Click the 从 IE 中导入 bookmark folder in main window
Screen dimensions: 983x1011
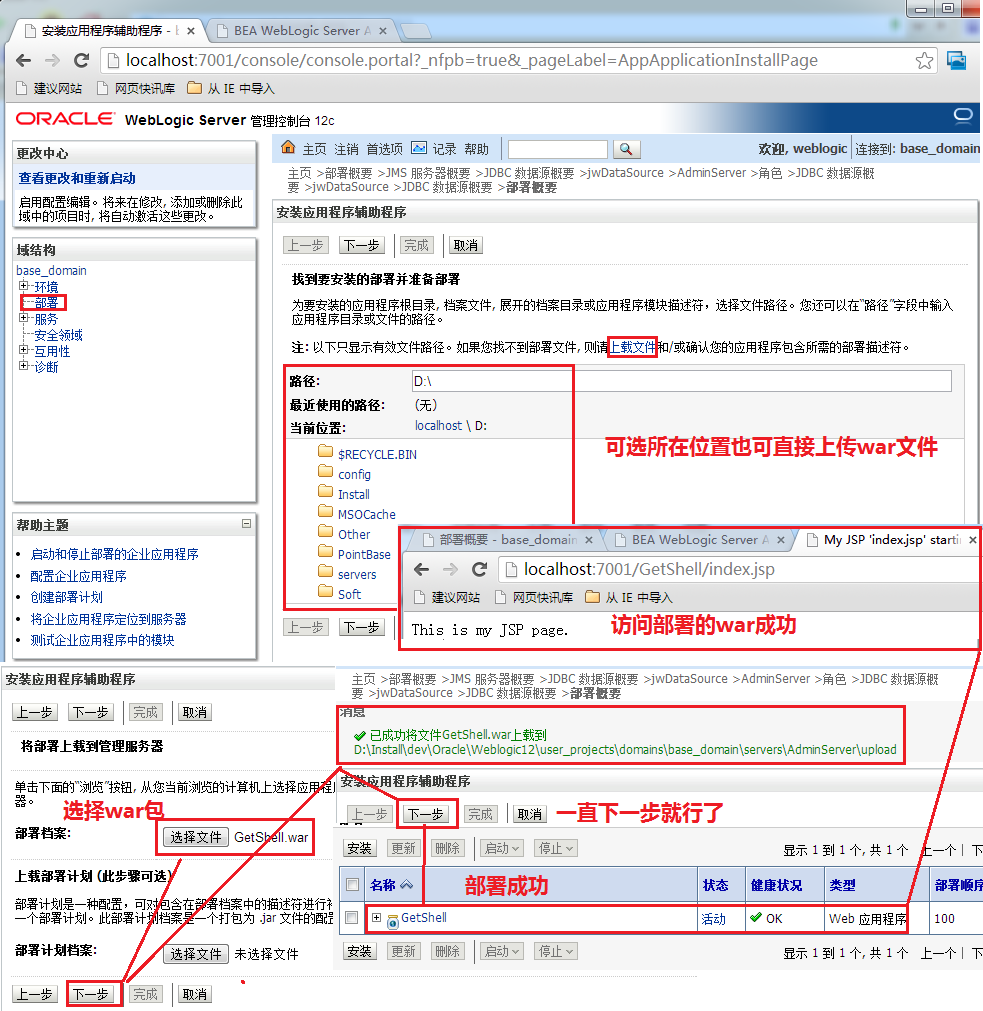(231, 88)
